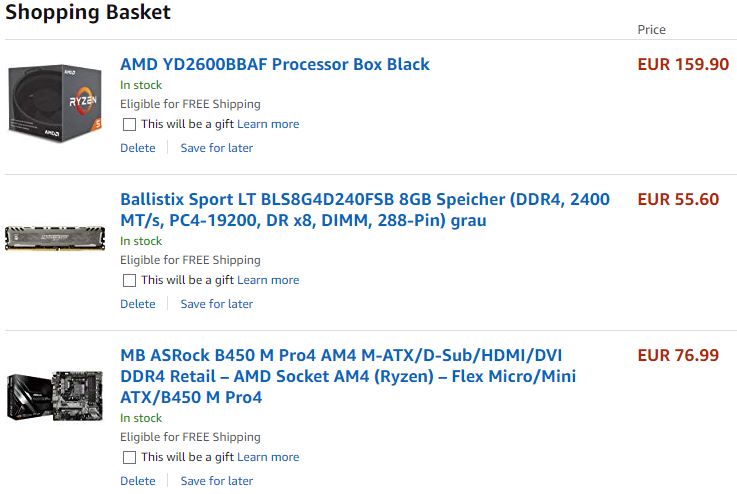Save the Ballistix memory for later
The image size is (737, 494).
(216, 304)
